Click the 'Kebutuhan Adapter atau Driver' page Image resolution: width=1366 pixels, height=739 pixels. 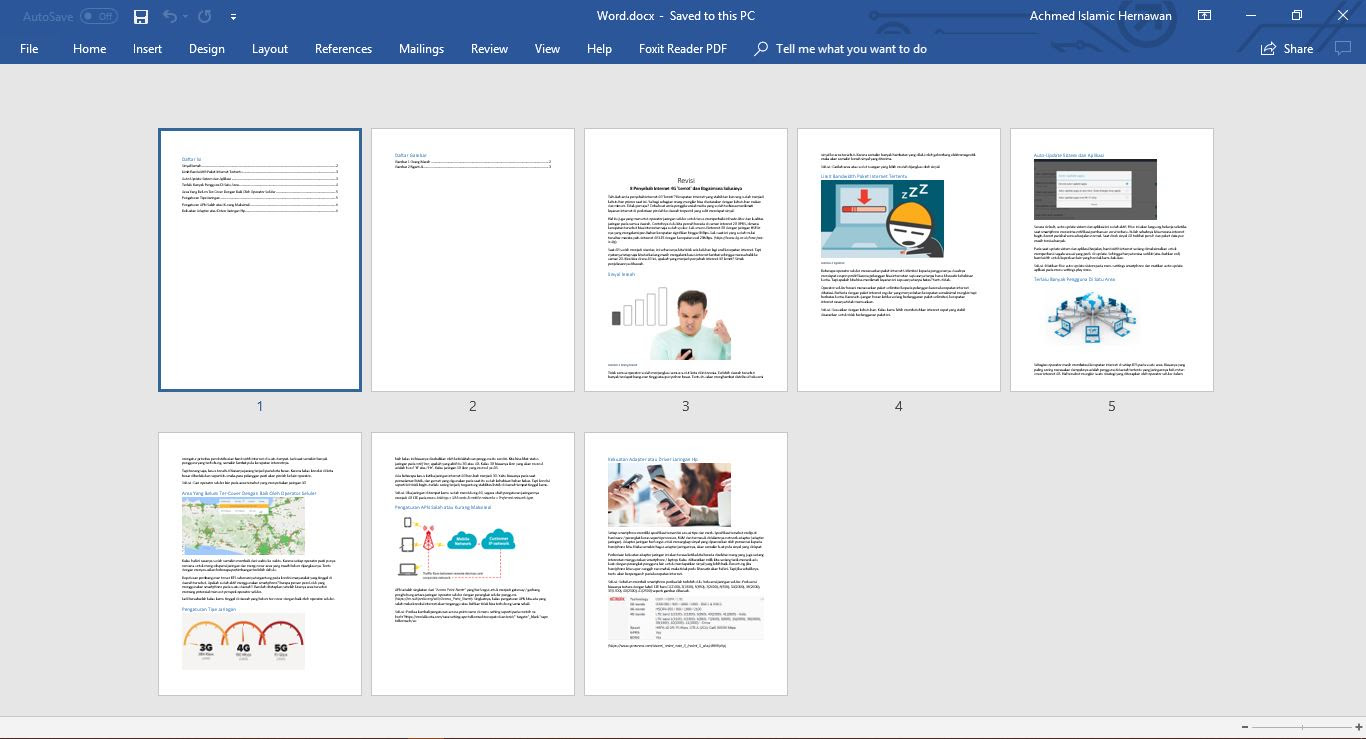click(x=686, y=564)
